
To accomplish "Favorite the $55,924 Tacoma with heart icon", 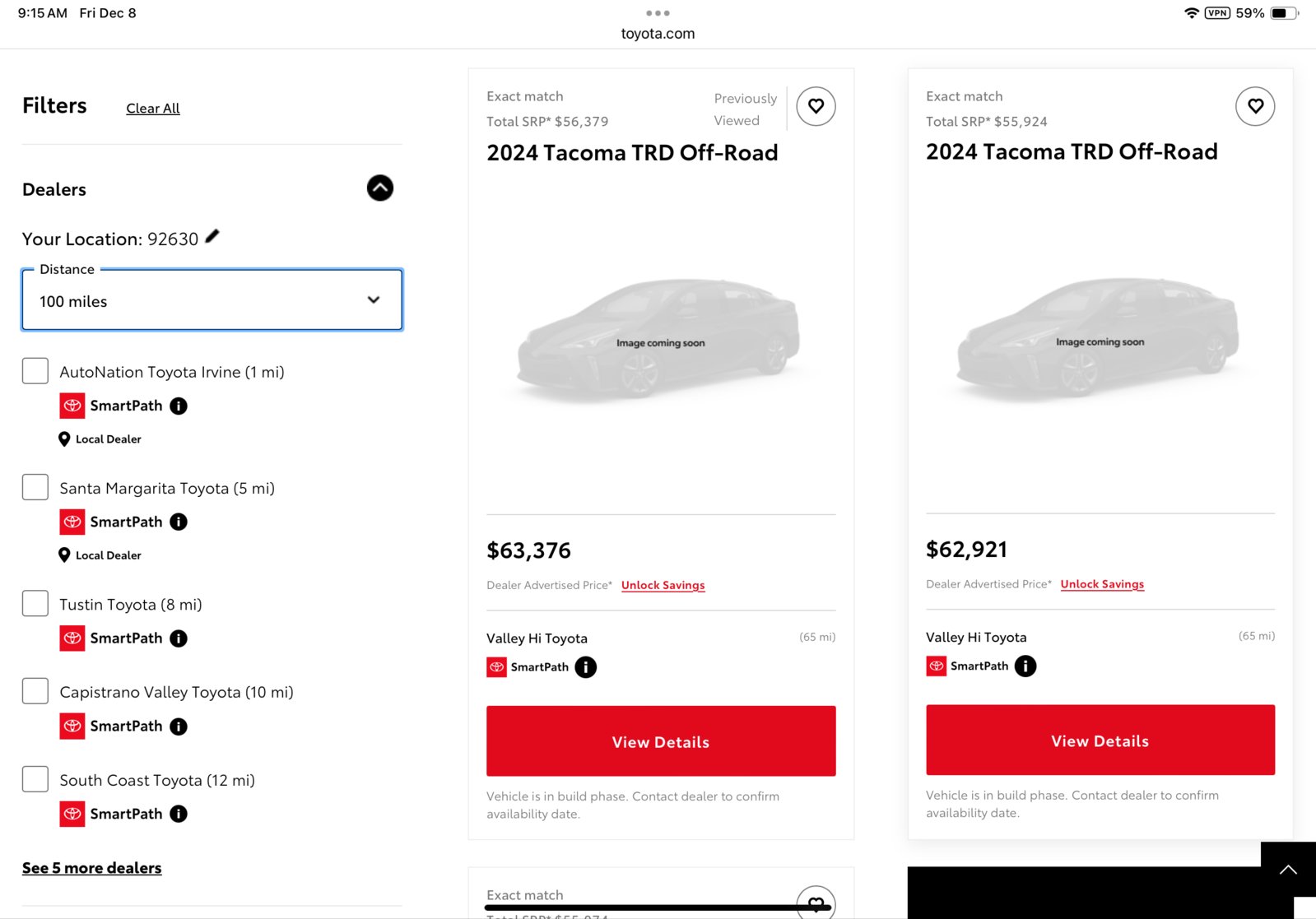I will [x=1255, y=106].
